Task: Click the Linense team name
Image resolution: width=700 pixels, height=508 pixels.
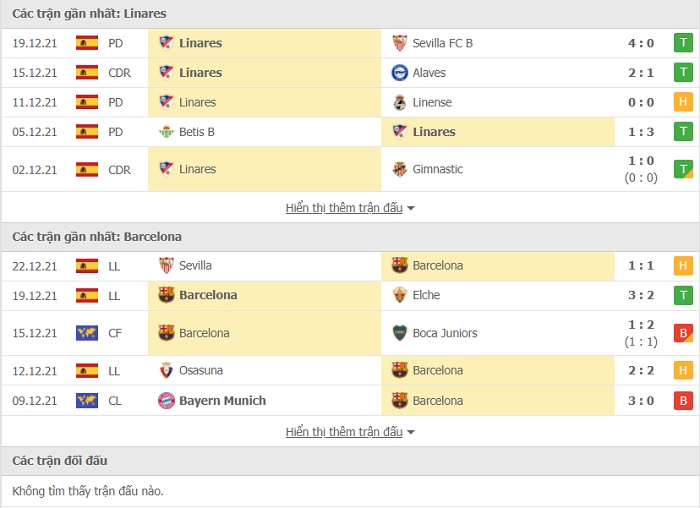Action: [x=432, y=102]
